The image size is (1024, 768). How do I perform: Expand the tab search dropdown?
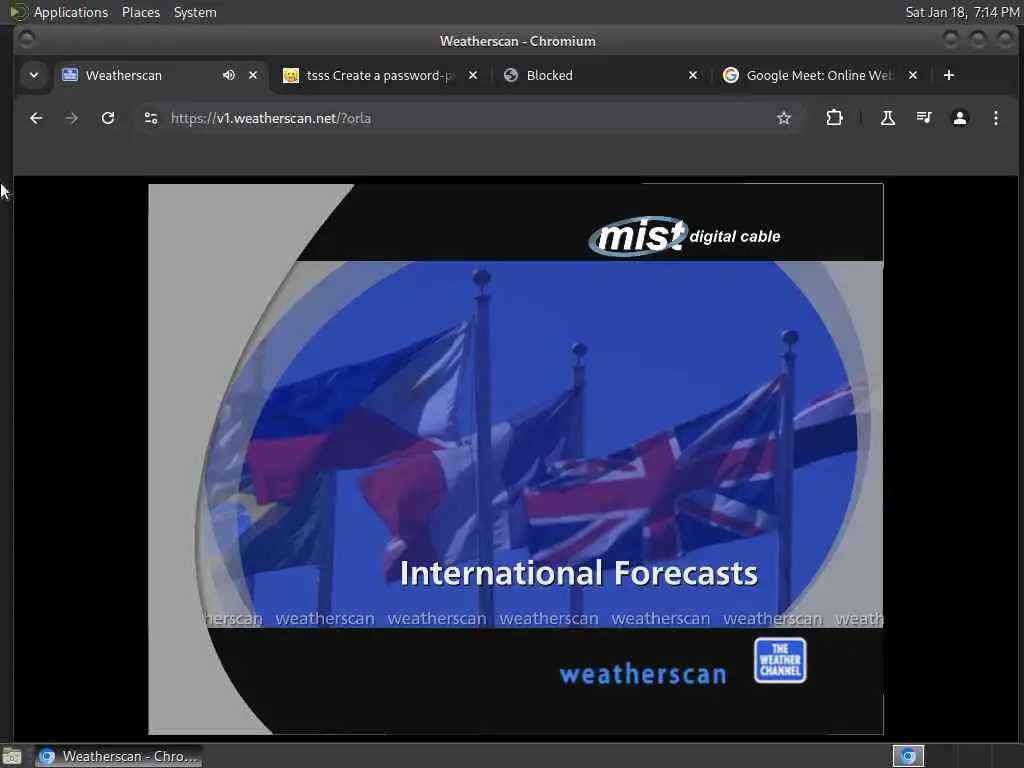(x=34, y=75)
